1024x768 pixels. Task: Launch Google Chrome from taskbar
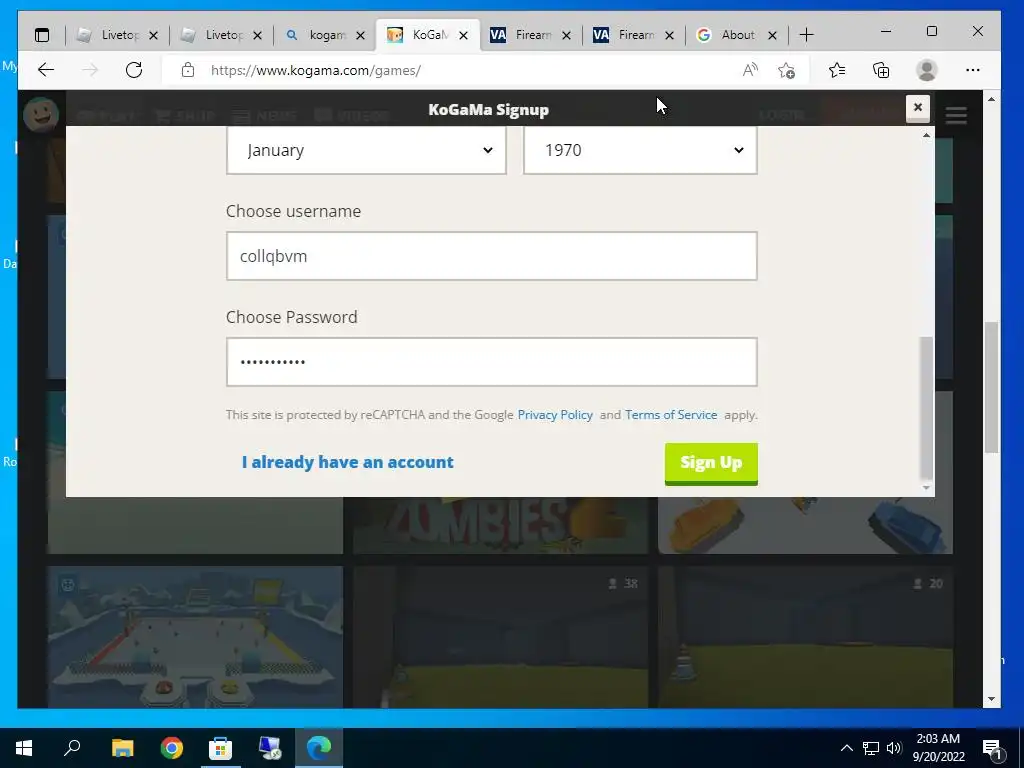click(172, 748)
